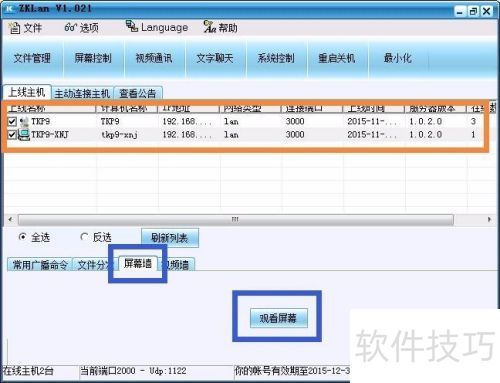Select the TKP9-XNJ host computer icon

click(24, 135)
